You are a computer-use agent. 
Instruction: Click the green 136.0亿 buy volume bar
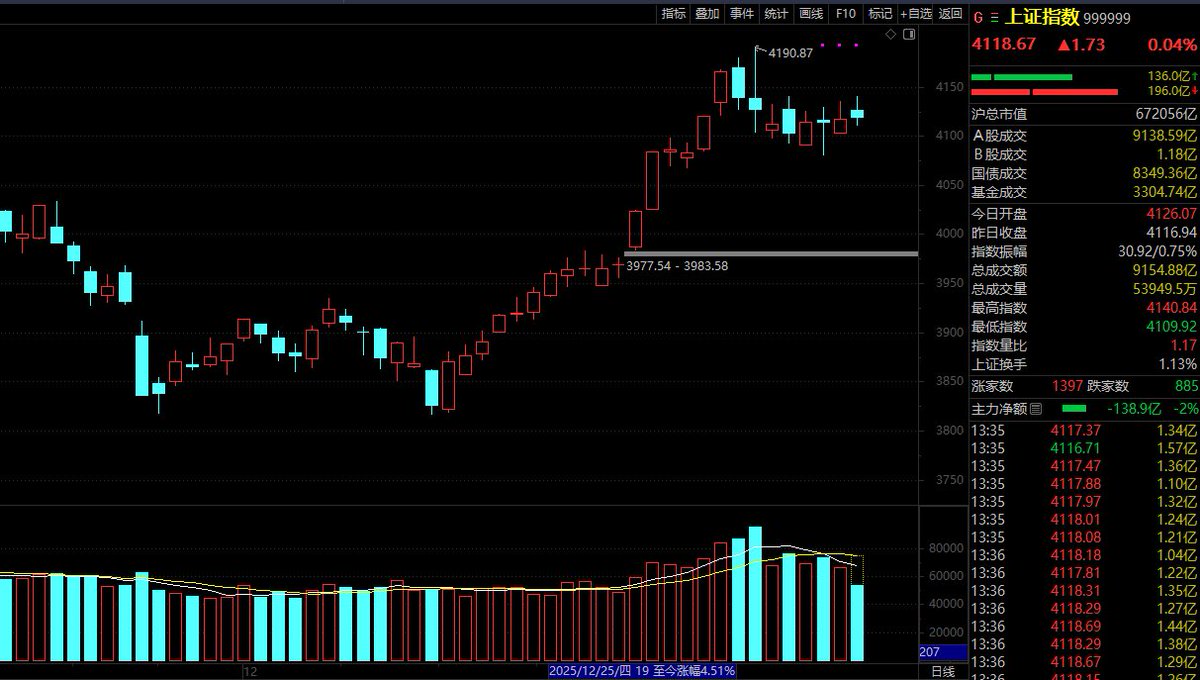pos(1021,77)
